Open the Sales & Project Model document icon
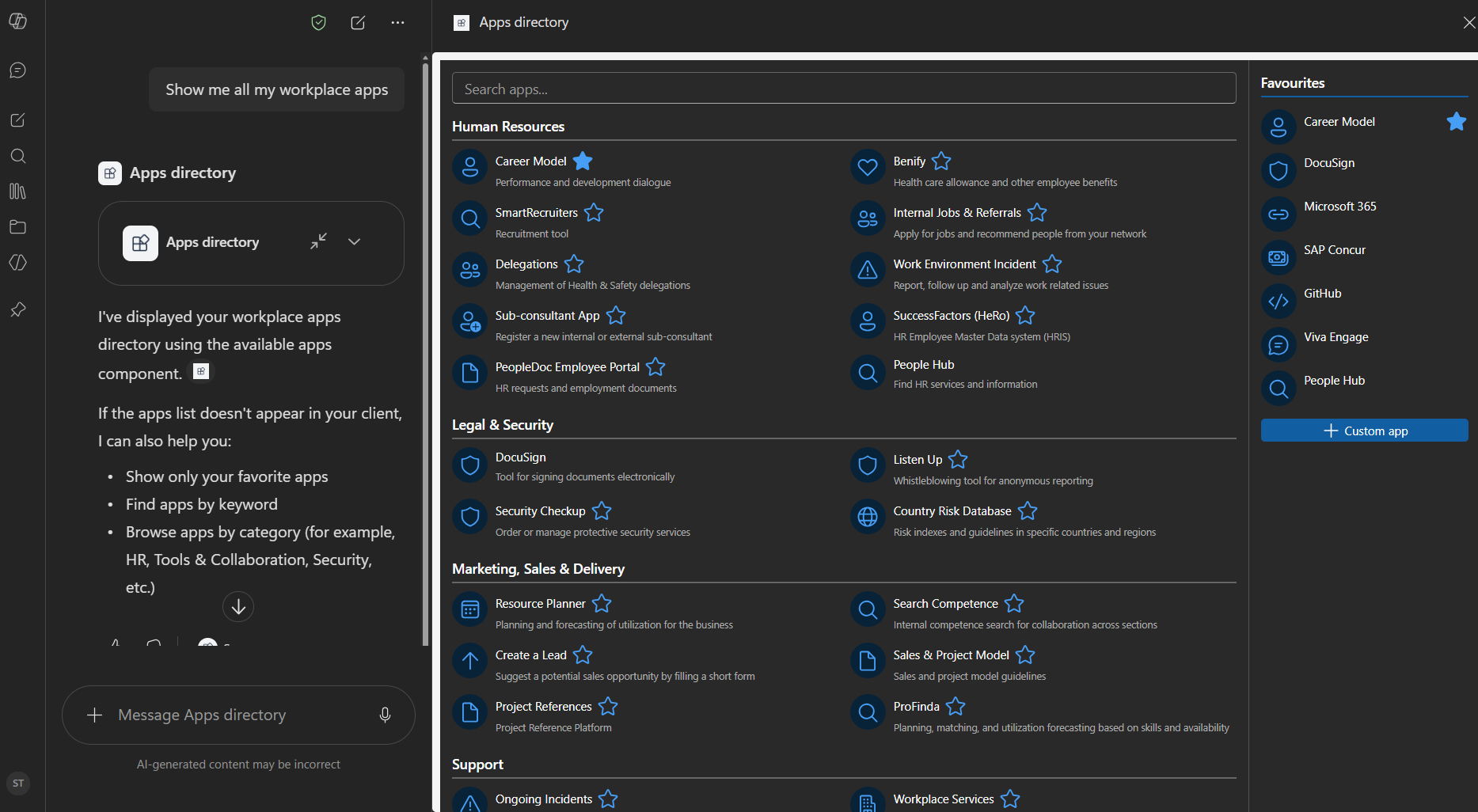1478x812 pixels. coord(868,661)
